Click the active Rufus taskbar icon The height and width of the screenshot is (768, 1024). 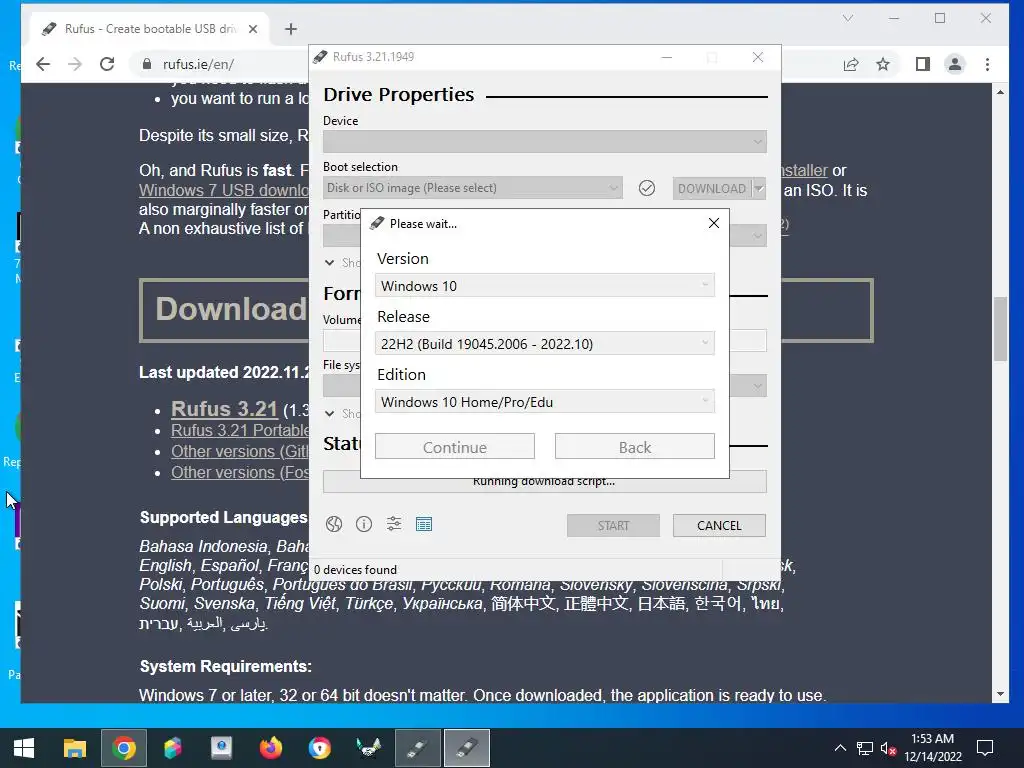(x=467, y=748)
